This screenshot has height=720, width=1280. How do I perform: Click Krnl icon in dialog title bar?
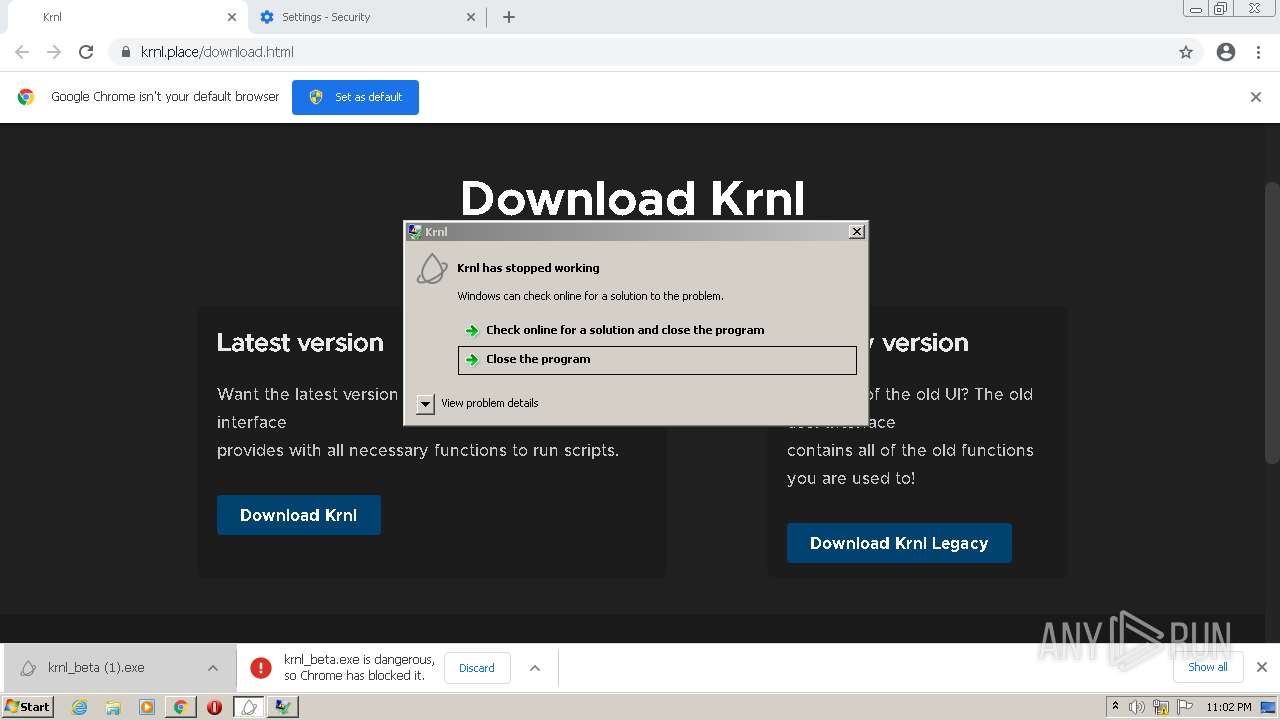pyautogui.click(x=415, y=231)
